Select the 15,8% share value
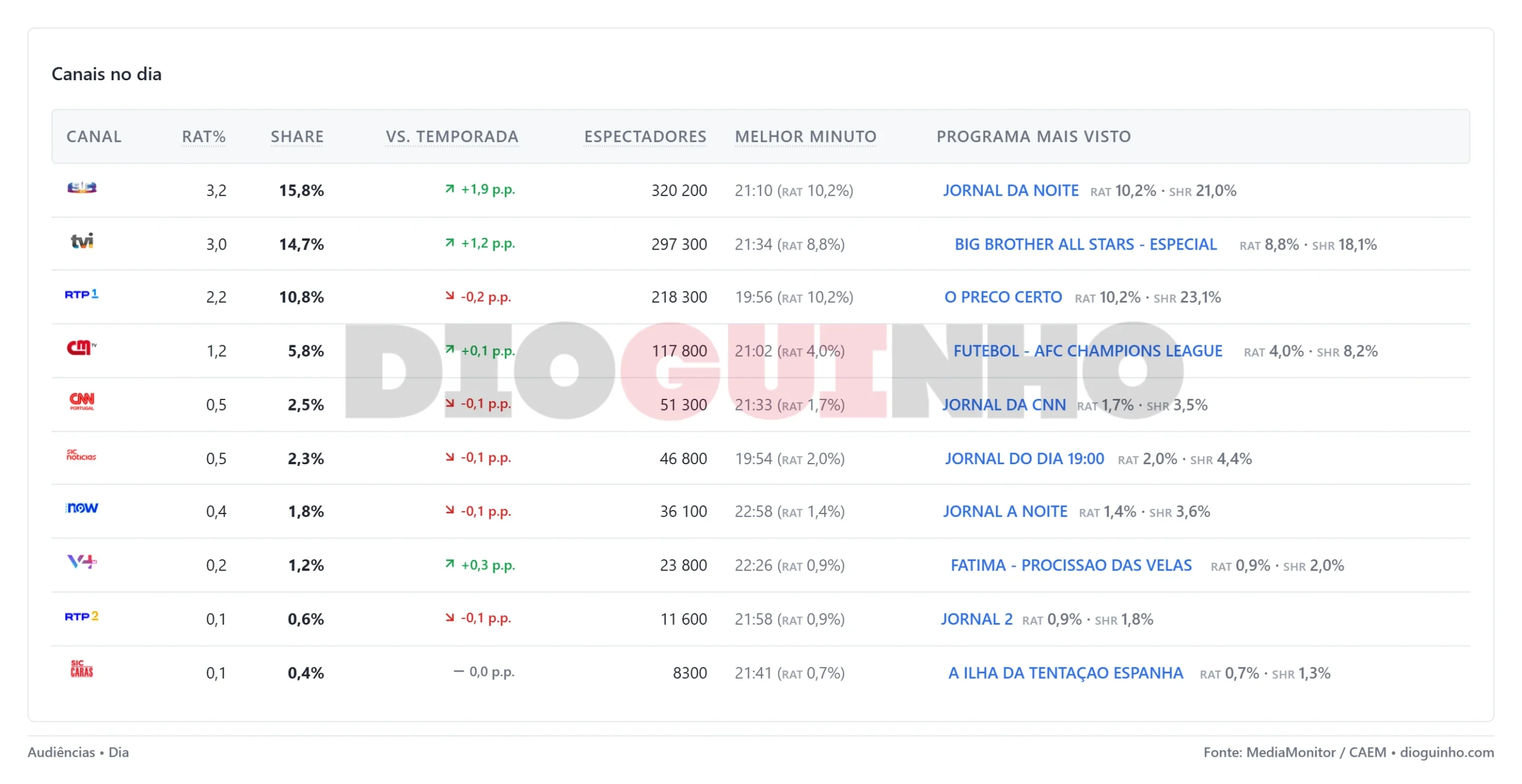Viewport: 1522px width, 784px height. tap(301, 190)
